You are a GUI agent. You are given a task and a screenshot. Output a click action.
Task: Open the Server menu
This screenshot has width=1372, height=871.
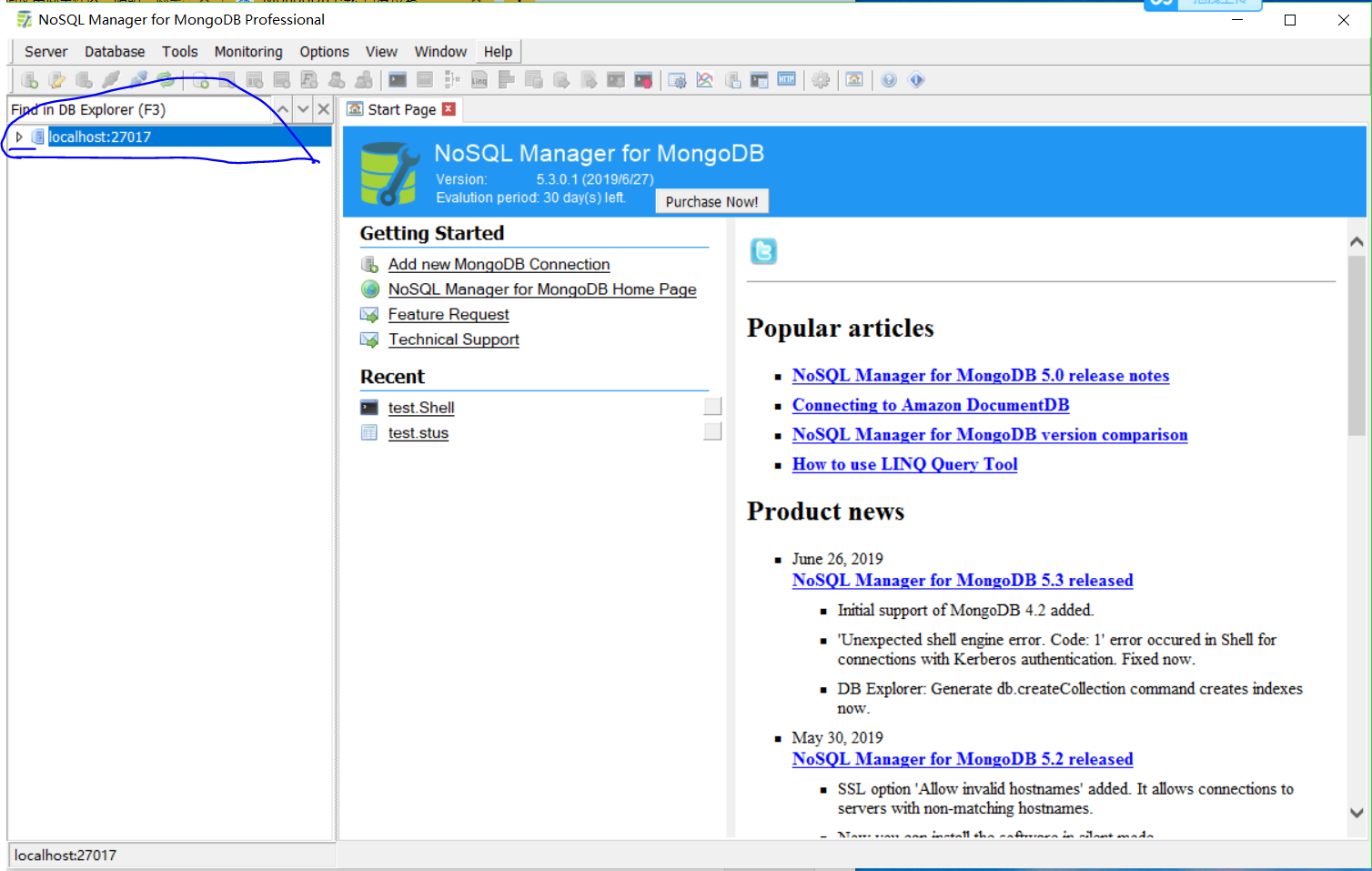point(46,52)
